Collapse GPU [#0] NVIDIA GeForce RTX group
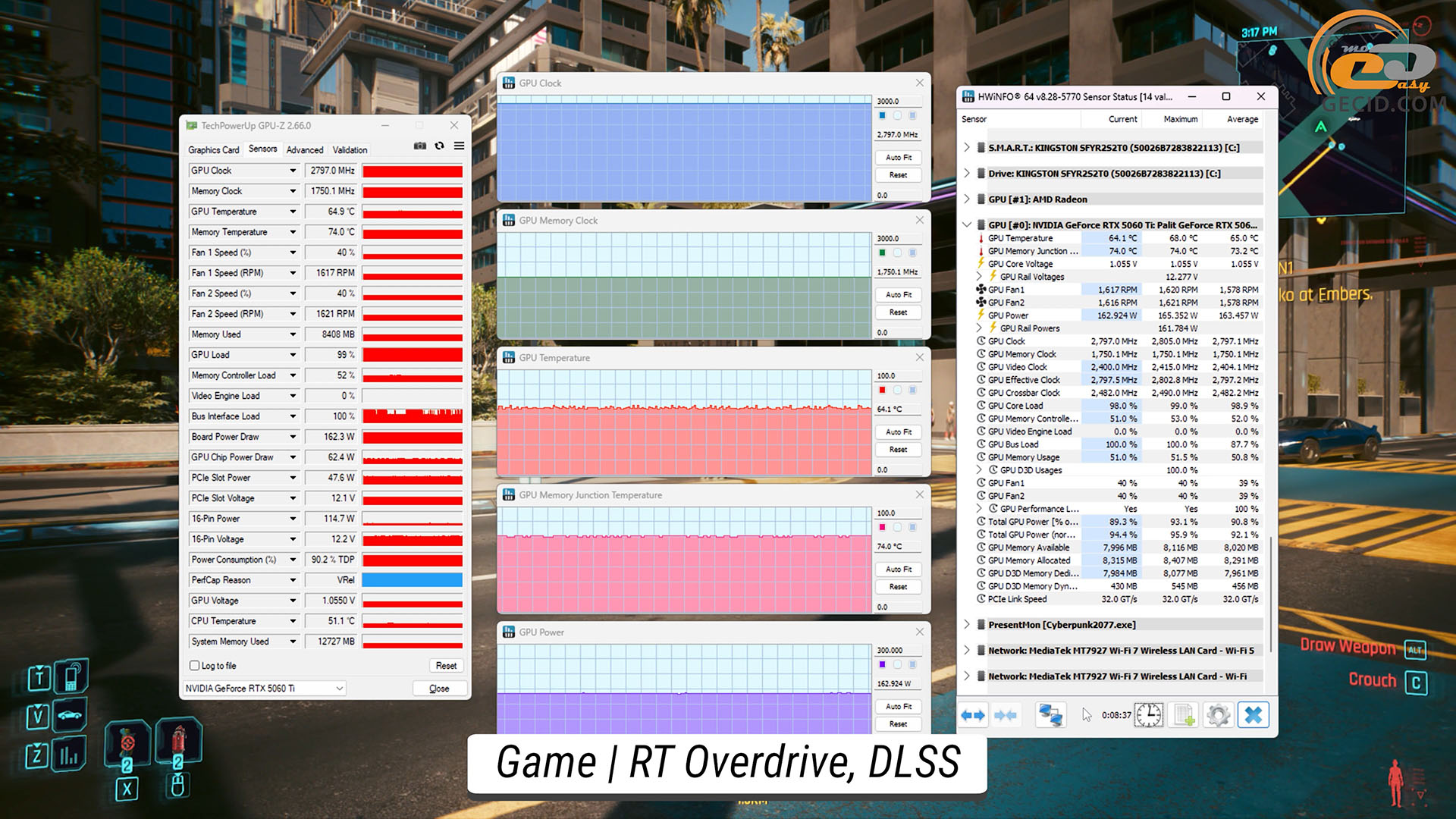The image size is (1456, 819). [x=967, y=224]
